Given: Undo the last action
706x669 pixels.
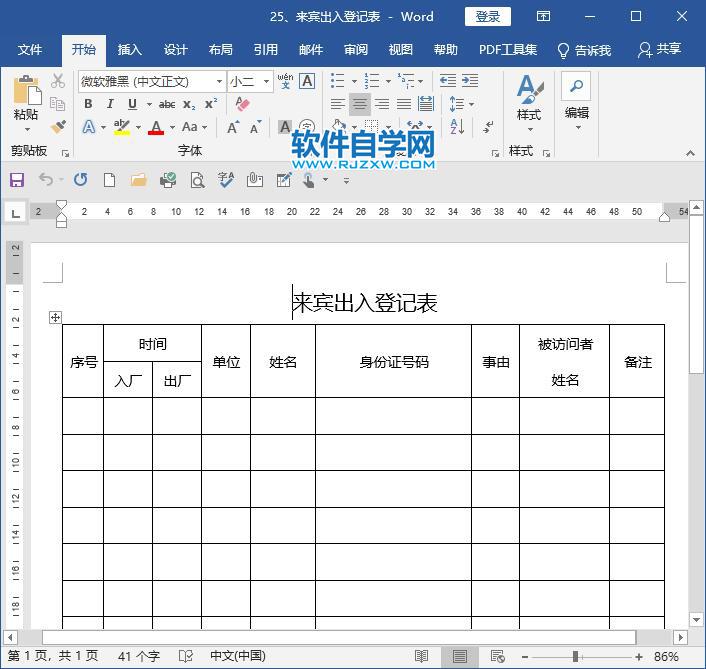Looking at the screenshot, I should 46,180.
